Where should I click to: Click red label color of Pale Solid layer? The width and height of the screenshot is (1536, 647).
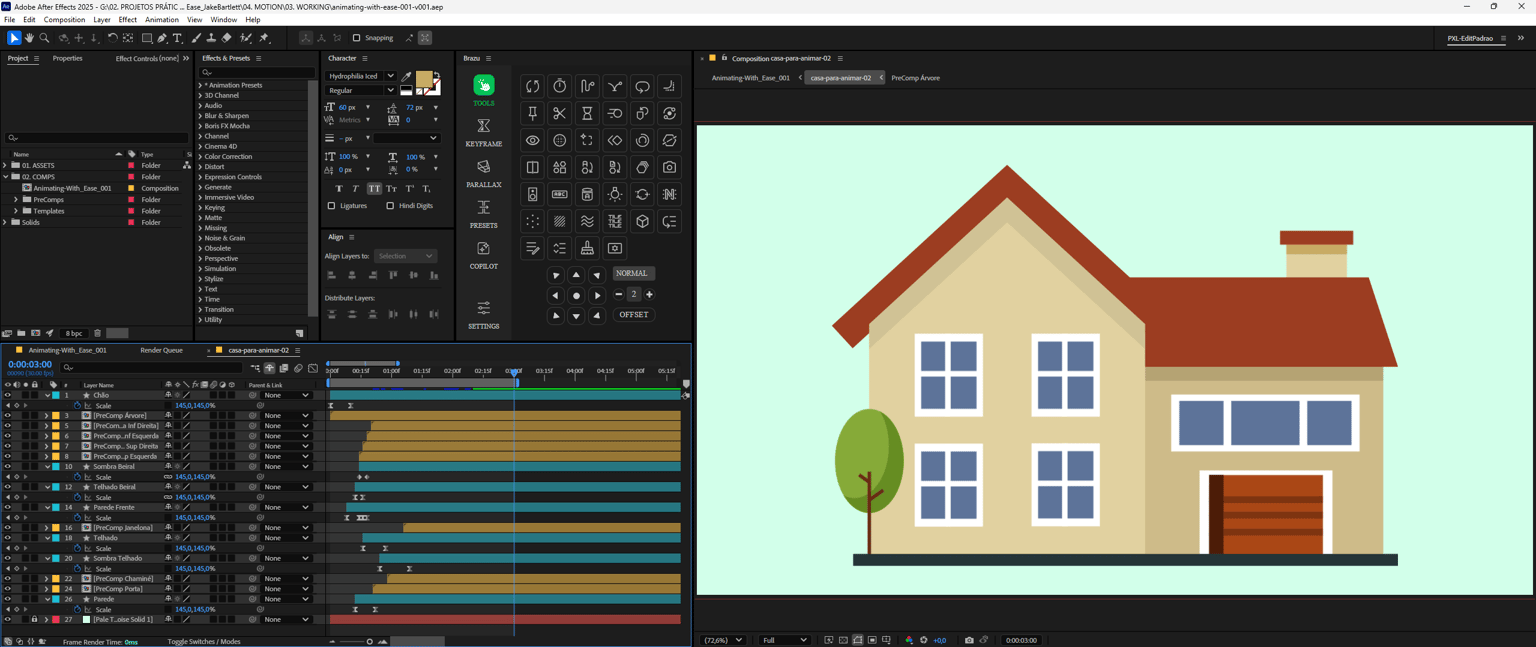56,620
